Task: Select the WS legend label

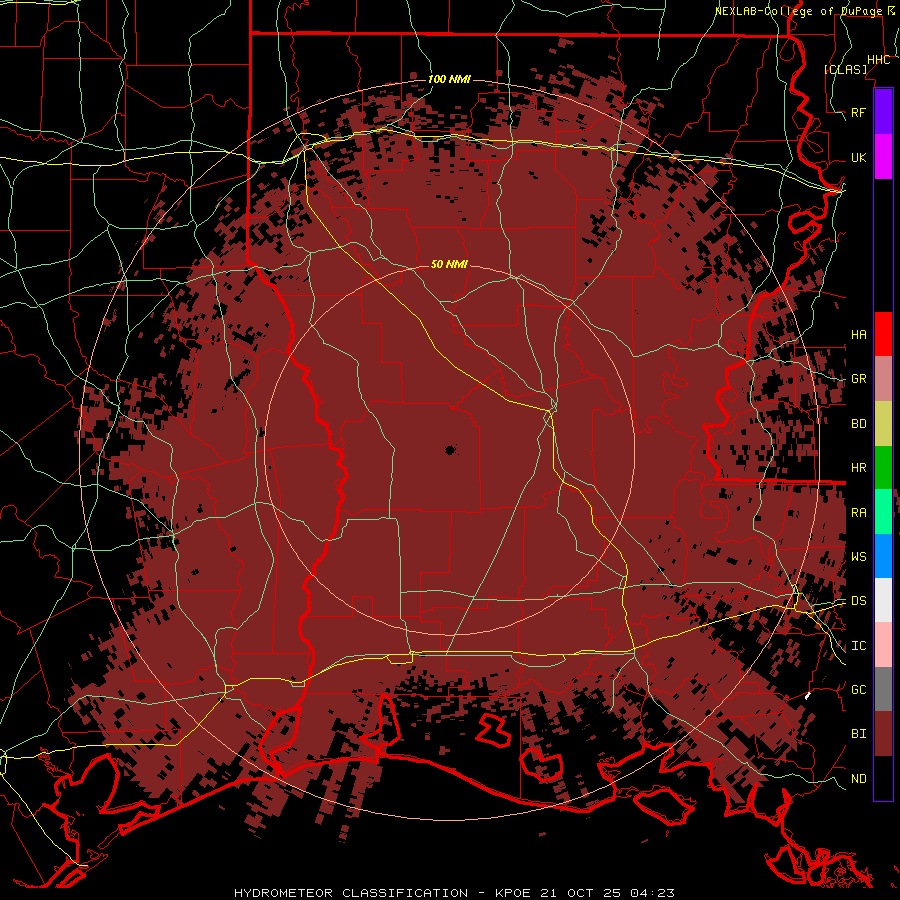Action: pos(858,557)
